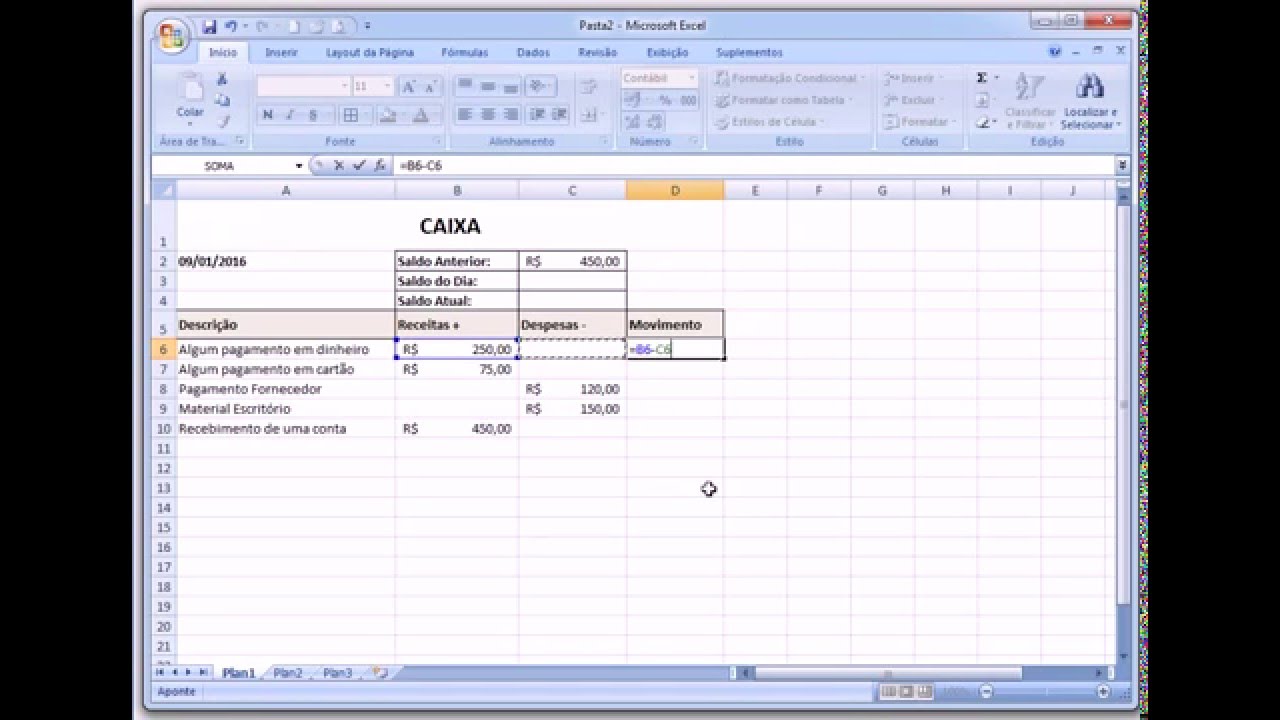This screenshot has height=720, width=1280.
Task: Cut the selection with scissors icon
Action: 222,80
